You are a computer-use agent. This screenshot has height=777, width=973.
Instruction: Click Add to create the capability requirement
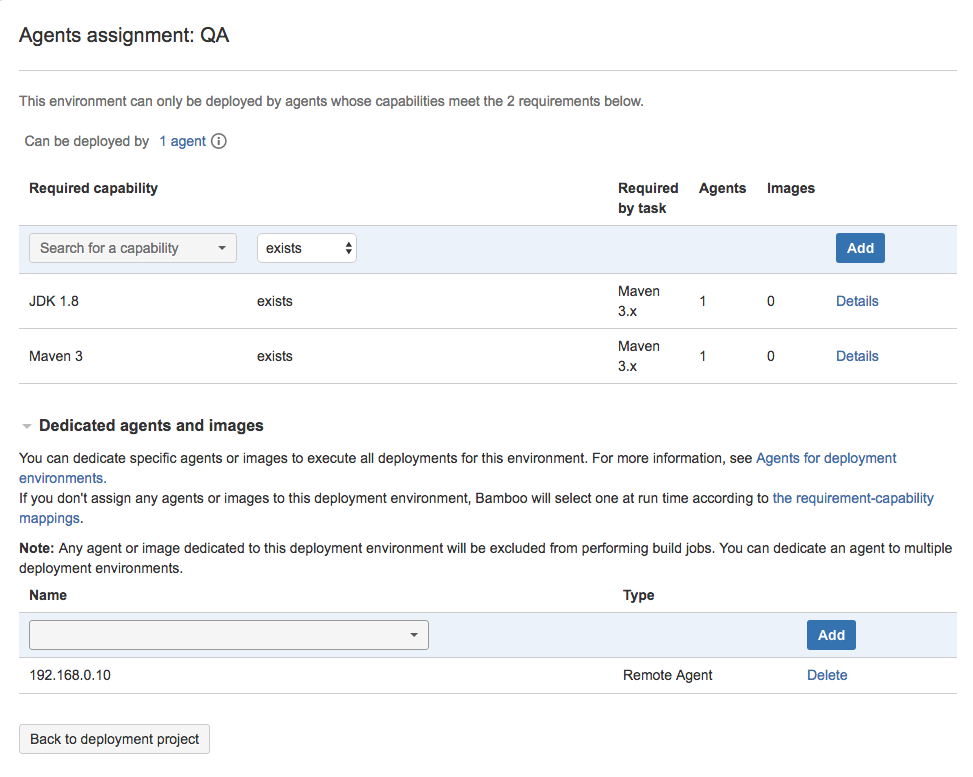click(859, 247)
